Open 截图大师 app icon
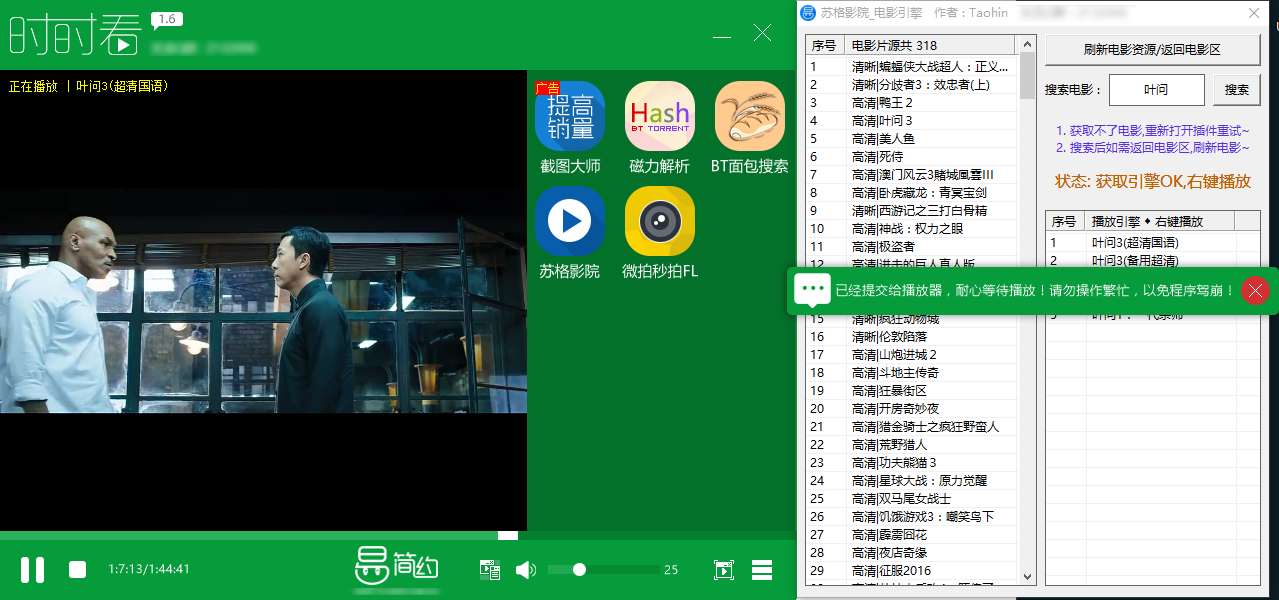Screen dimensions: 1279x600 pyautogui.click(x=570, y=116)
